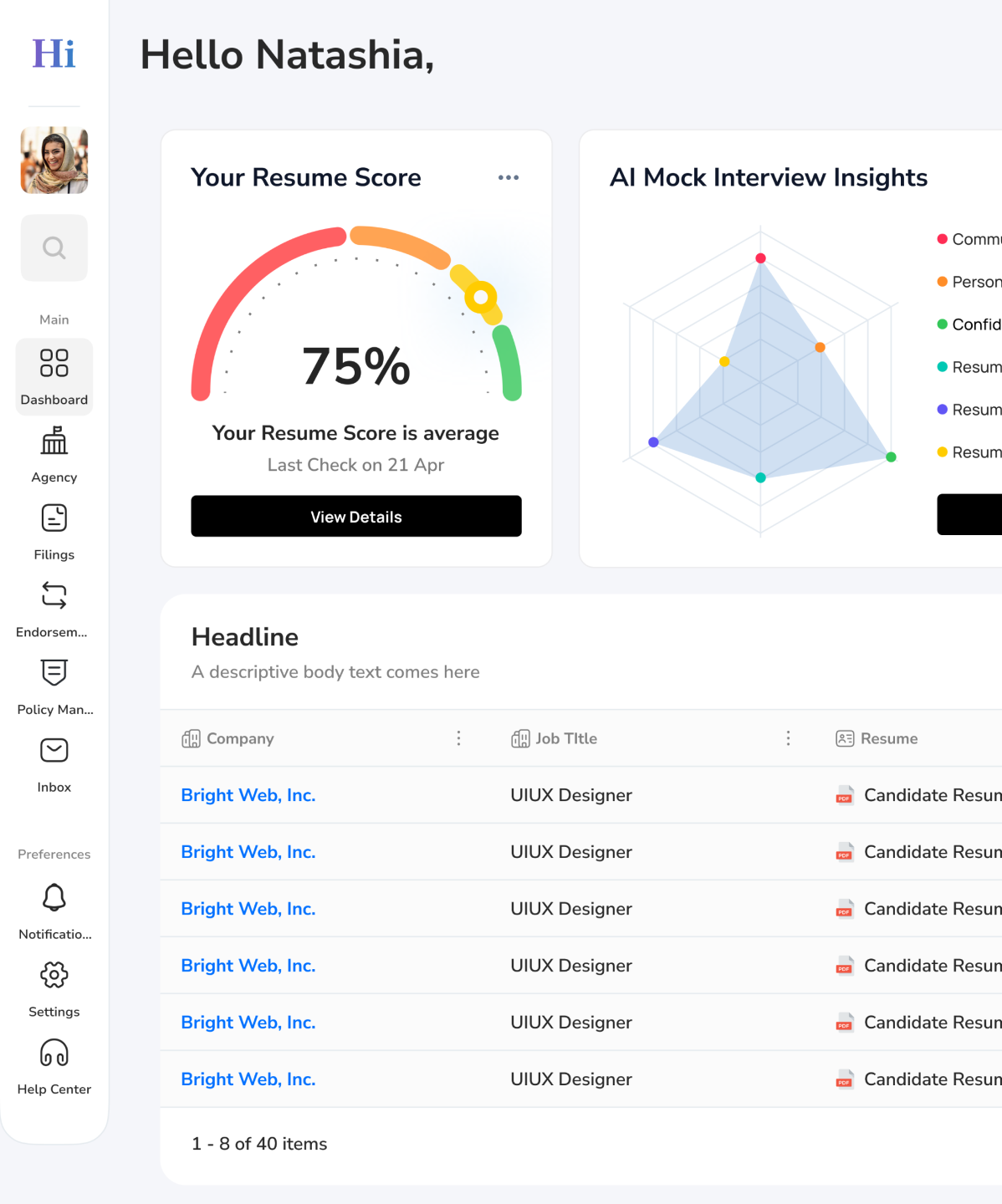Open Settings via the gear icon
The height and width of the screenshot is (1204, 1002).
point(54,975)
